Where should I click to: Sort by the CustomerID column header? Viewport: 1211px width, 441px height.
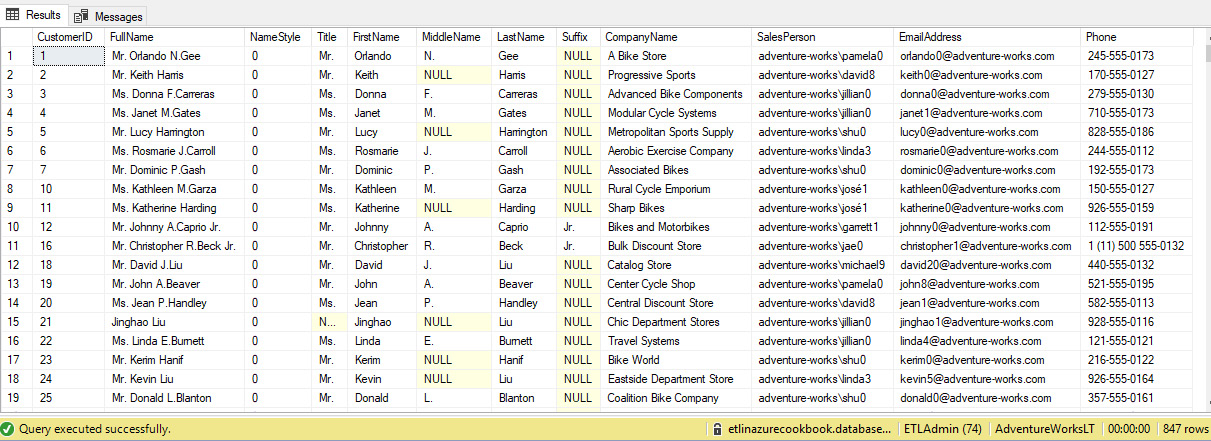(68, 37)
